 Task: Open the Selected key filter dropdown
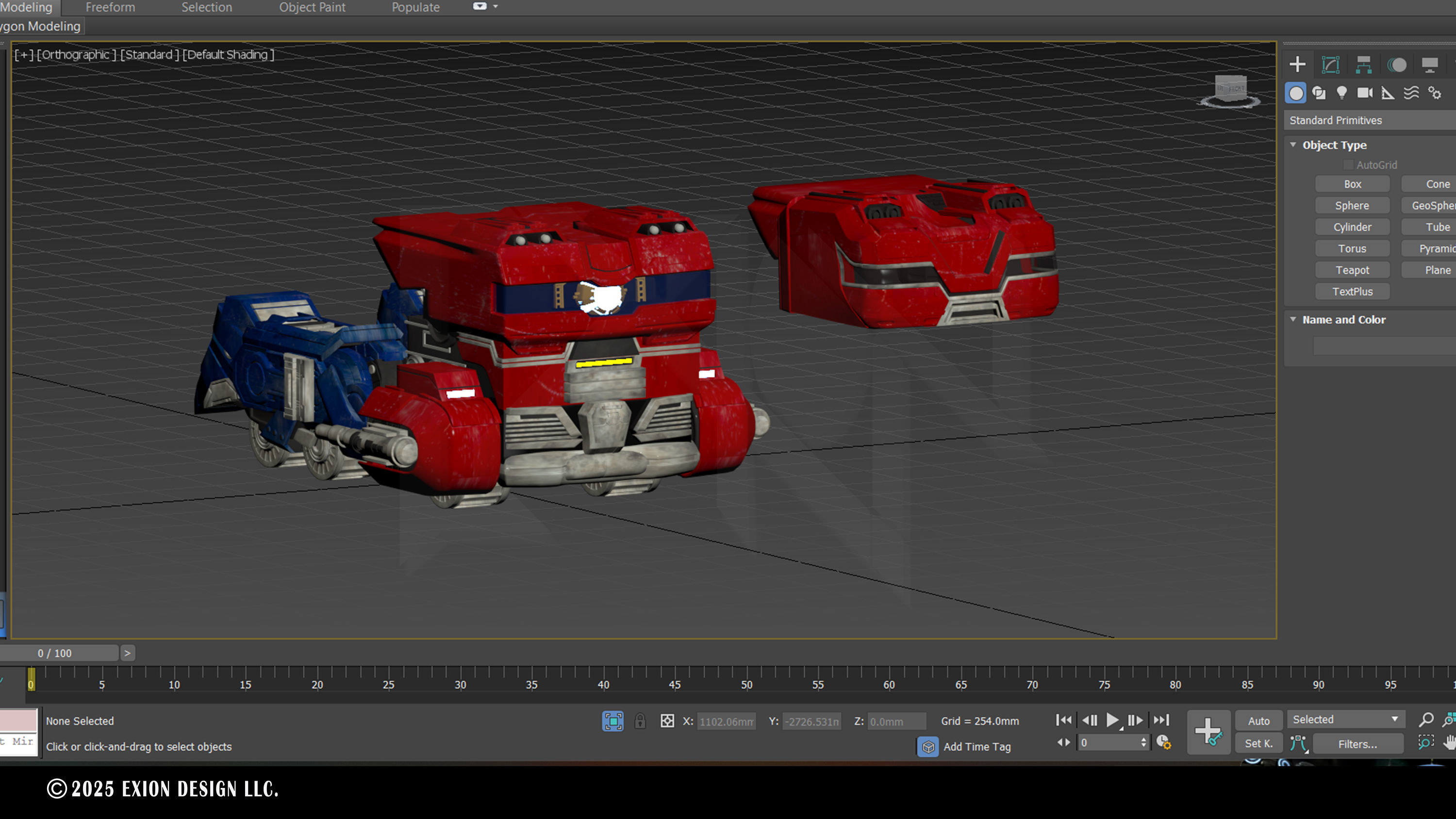click(1345, 720)
